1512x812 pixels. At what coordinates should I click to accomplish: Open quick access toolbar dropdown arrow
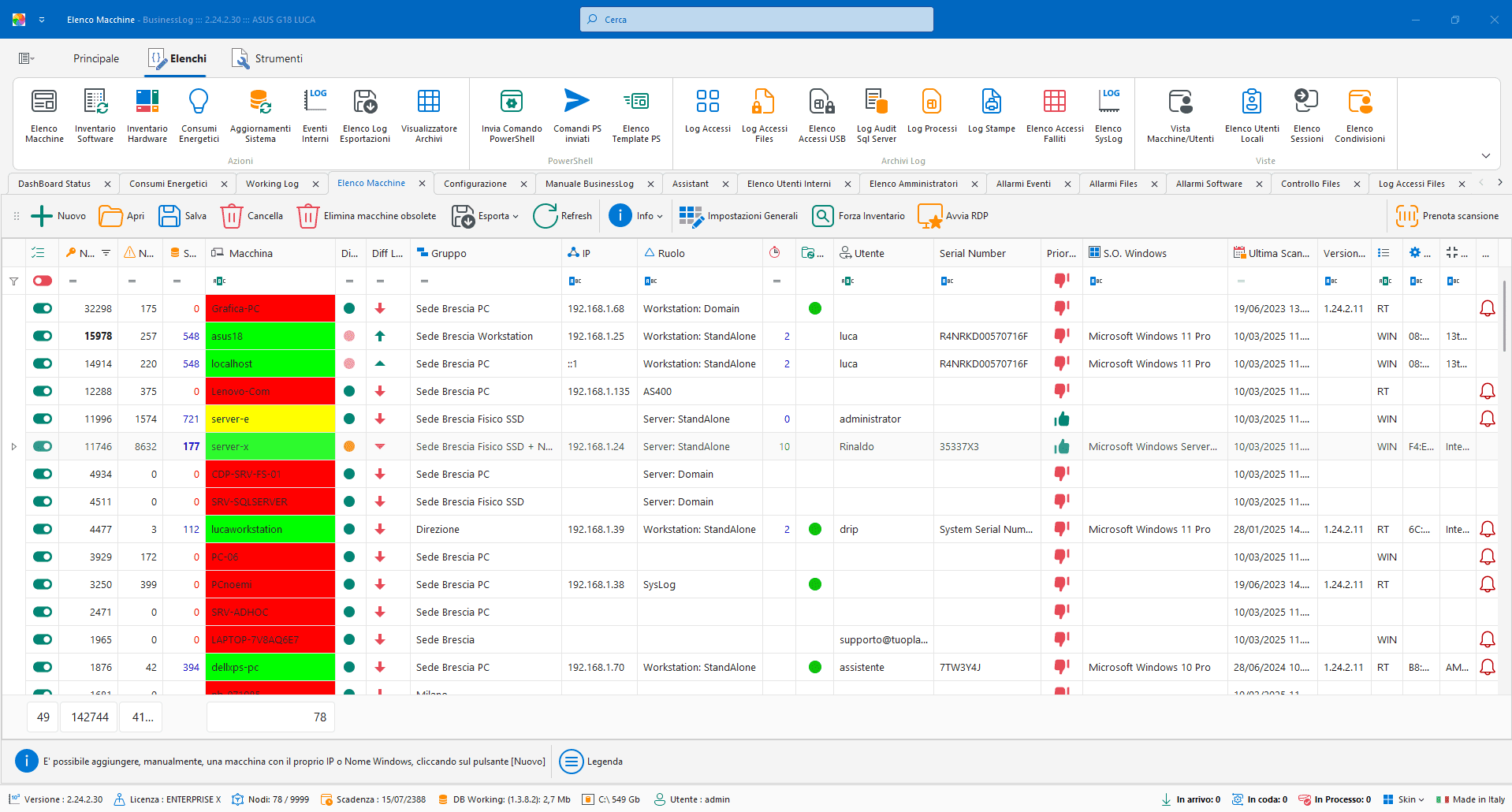[42, 20]
